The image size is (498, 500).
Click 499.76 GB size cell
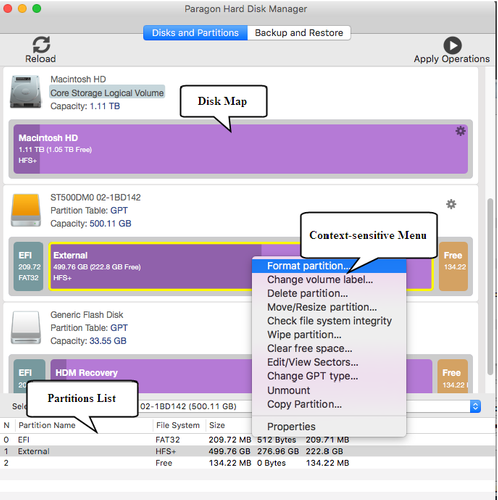230,451
